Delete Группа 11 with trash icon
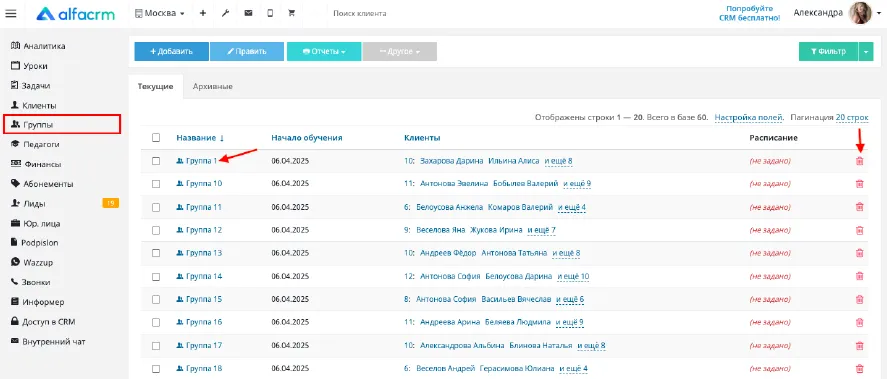This screenshot has height=379, width=887. [859, 207]
